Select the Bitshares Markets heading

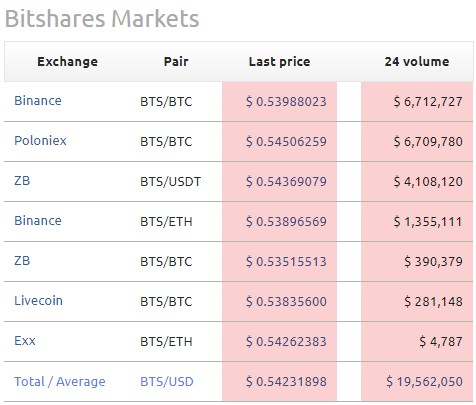point(102,18)
